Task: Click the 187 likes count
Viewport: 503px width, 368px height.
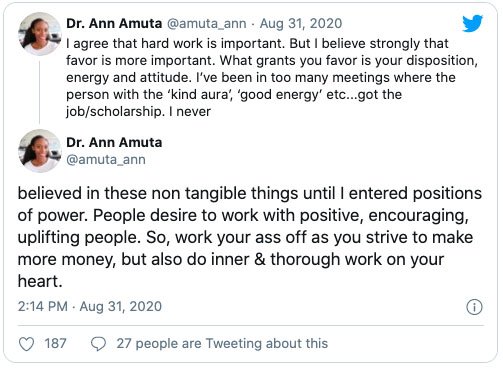Action: click(x=55, y=344)
